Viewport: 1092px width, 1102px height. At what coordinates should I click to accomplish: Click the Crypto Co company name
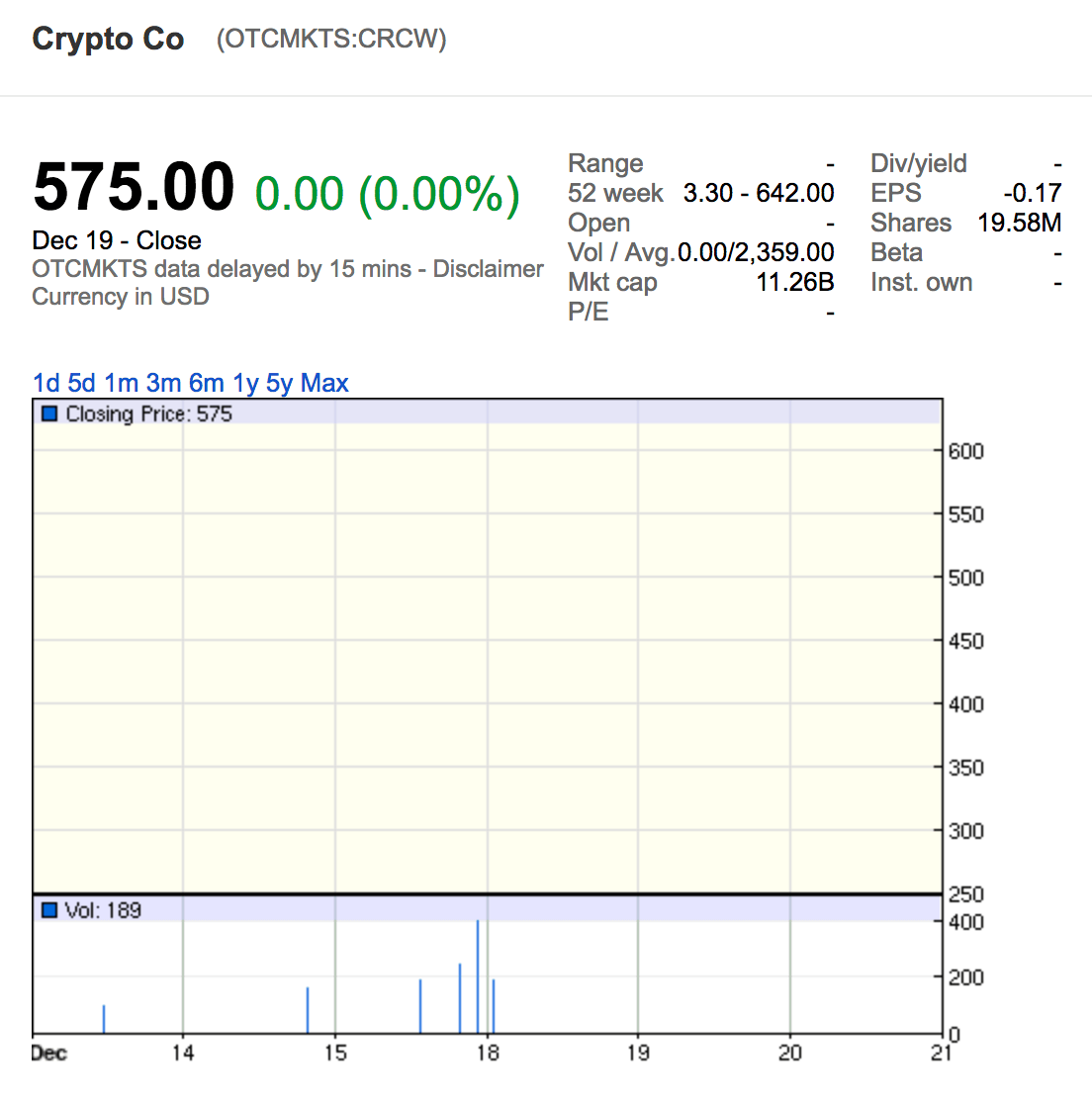108,40
